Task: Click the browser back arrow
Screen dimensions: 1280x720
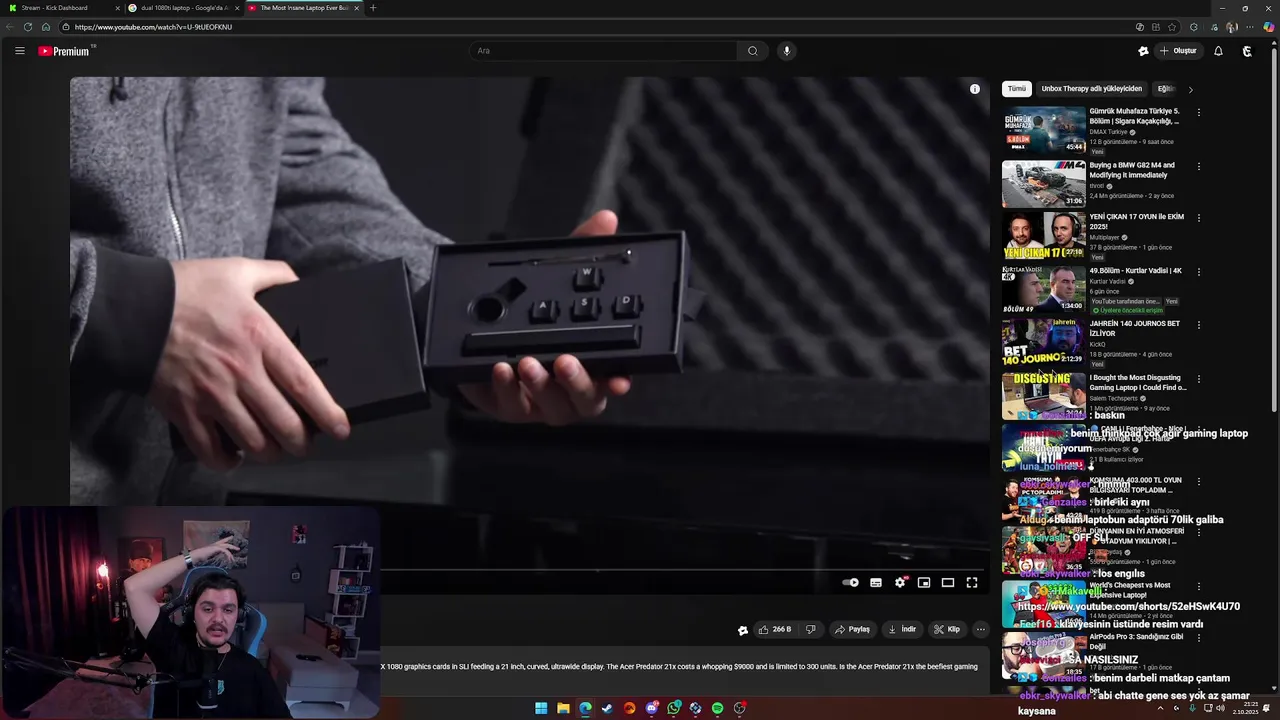Action: pos(10,27)
